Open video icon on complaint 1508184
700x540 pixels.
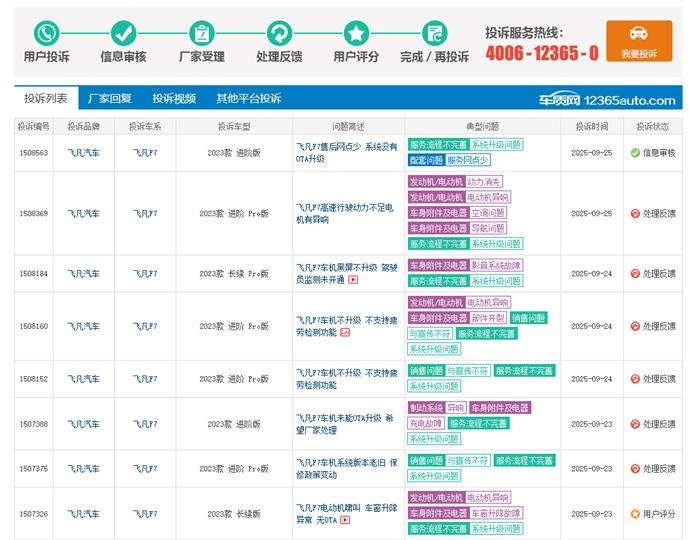(x=352, y=280)
